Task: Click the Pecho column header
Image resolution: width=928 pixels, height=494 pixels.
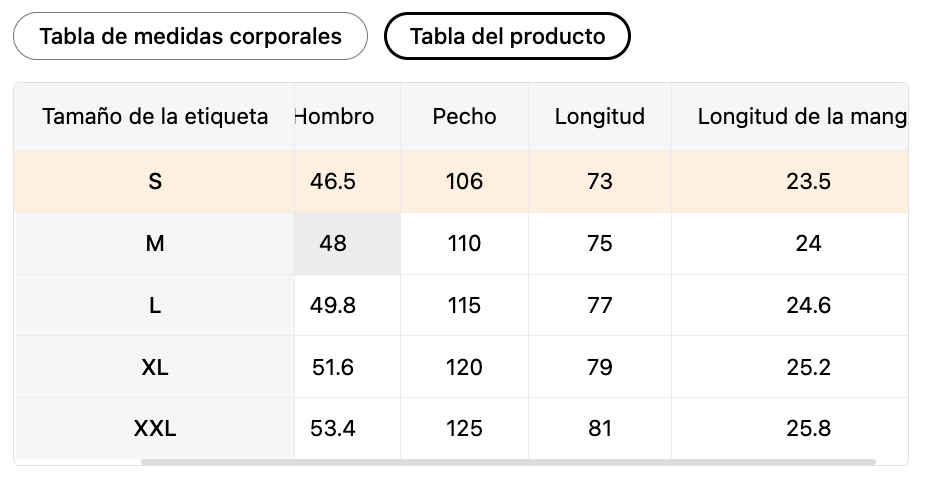Action: [465, 117]
